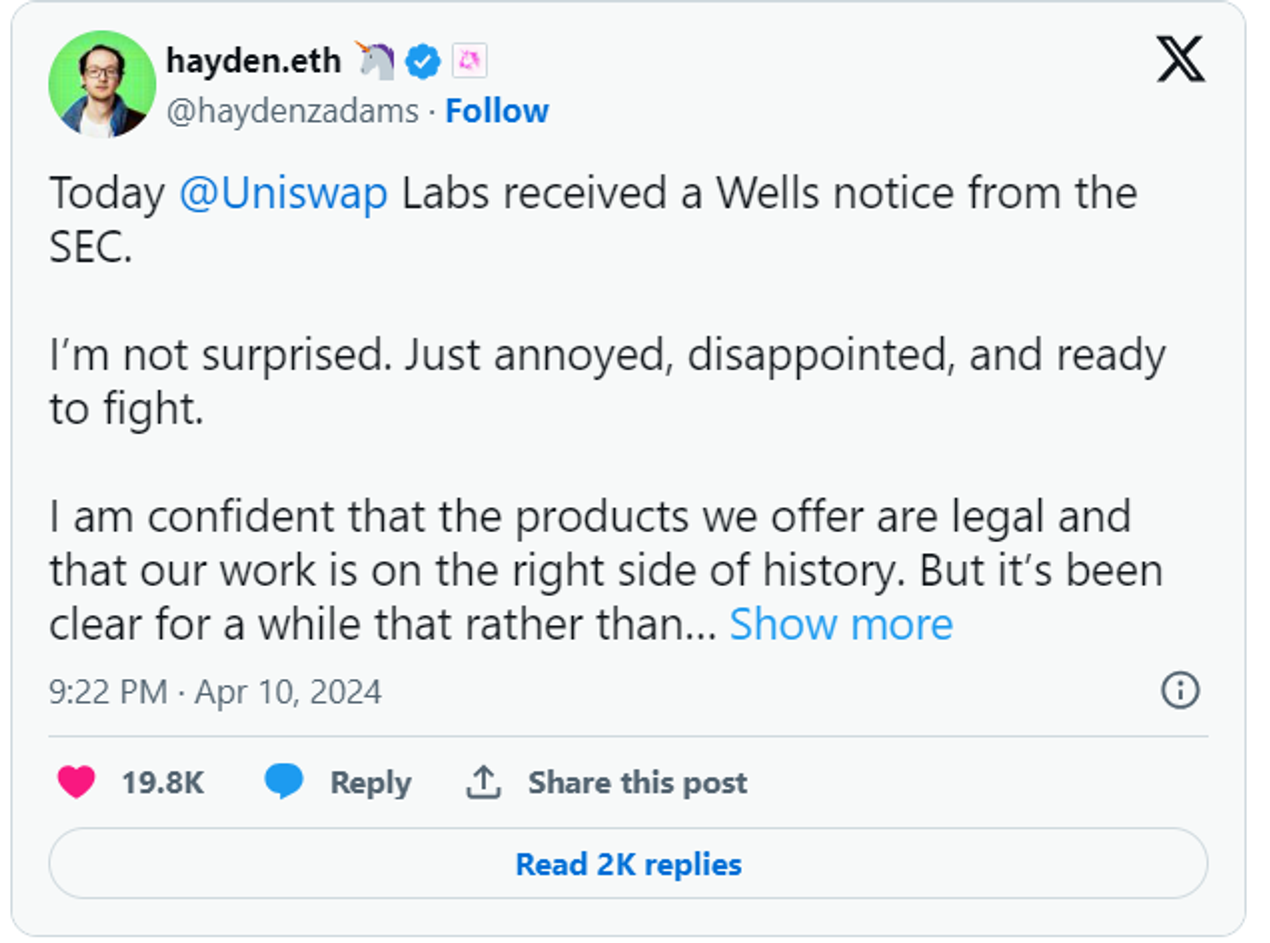This screenshot has height=943, width=1270.
Task: Click the Reply label next to the bubble
Action: pyautogui.click(x=370, y=783)
